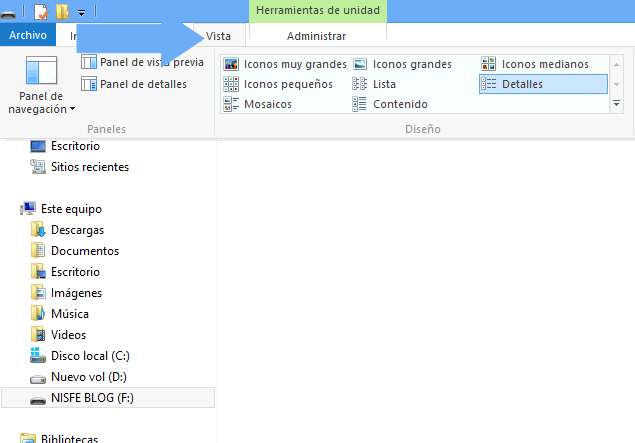The height and width of the screenshot is (443, 635).
Task: Click the Descargas folder icon
Action: click(x=38, y=230)
